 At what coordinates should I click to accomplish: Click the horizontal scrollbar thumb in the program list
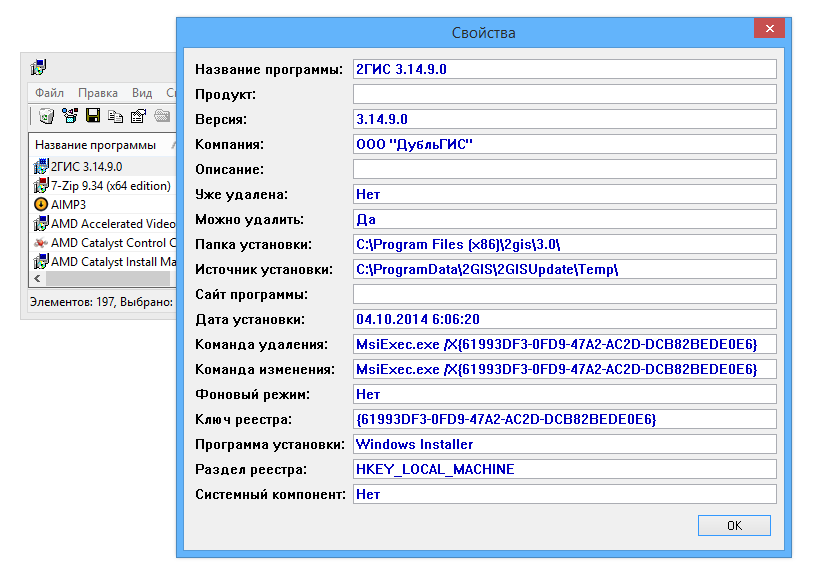[x=108, y=279]
